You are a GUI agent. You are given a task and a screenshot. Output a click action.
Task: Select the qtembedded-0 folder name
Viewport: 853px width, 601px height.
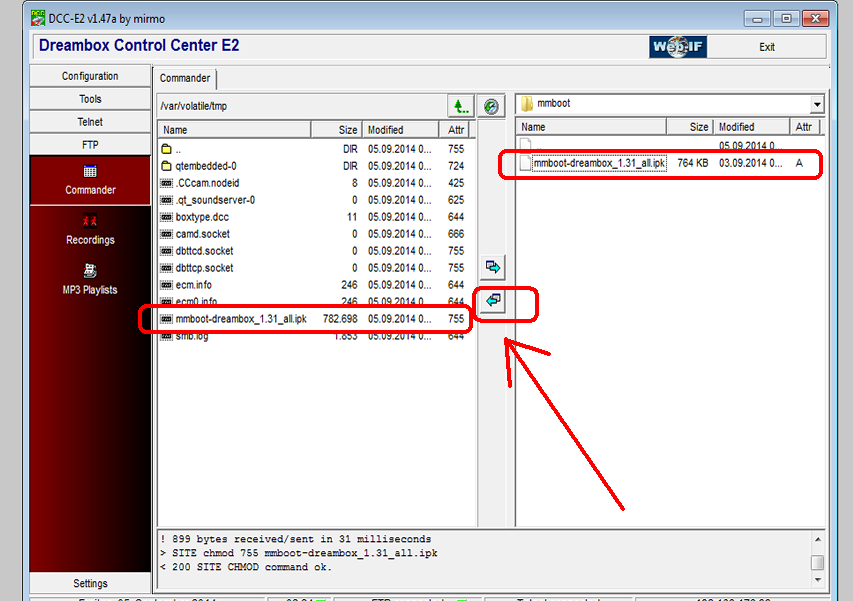[206, 166]
